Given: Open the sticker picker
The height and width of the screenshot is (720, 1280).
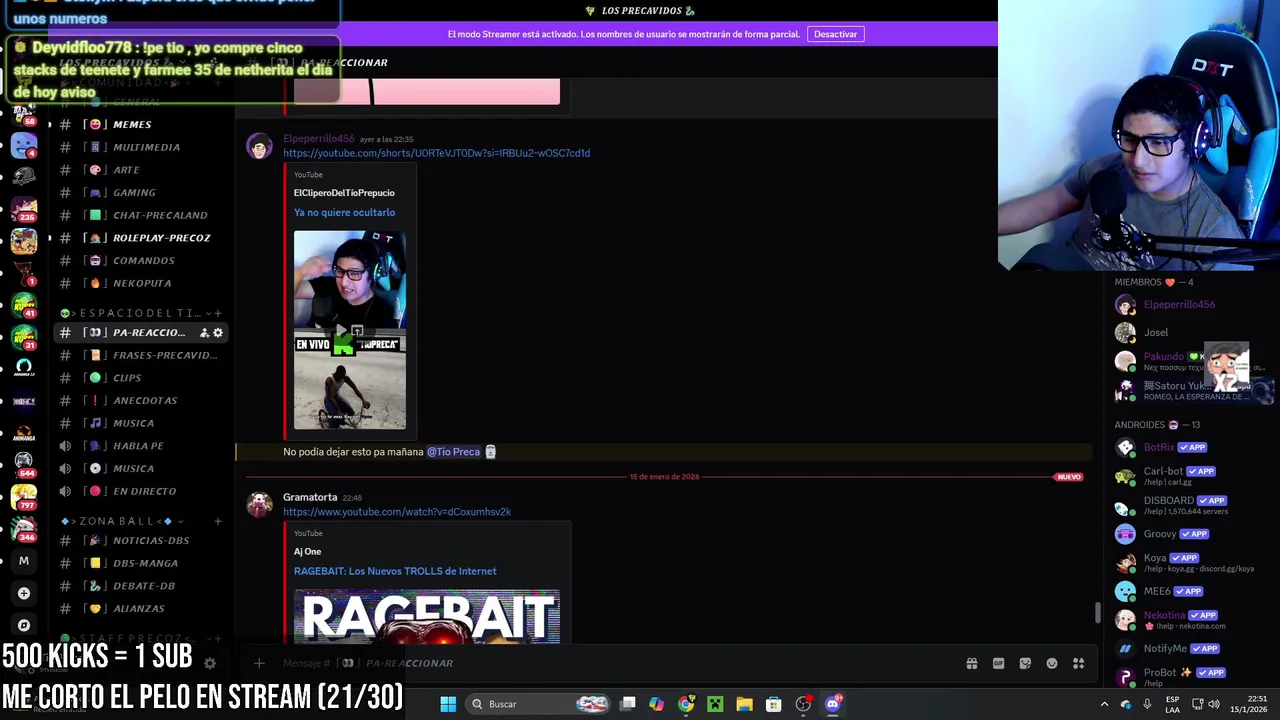Looking at the screenshot, I should tap(1025, 663).
